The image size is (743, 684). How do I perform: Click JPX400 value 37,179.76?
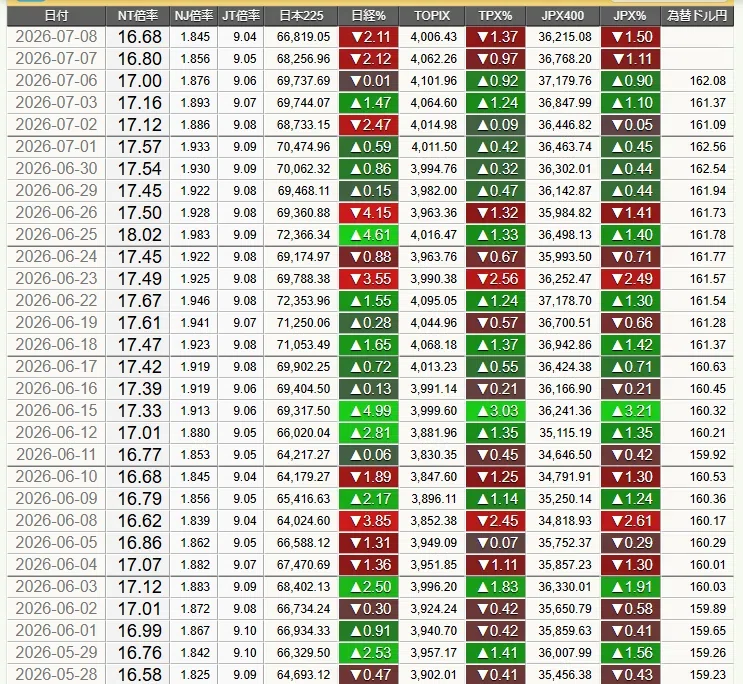(x=565, y=81)
